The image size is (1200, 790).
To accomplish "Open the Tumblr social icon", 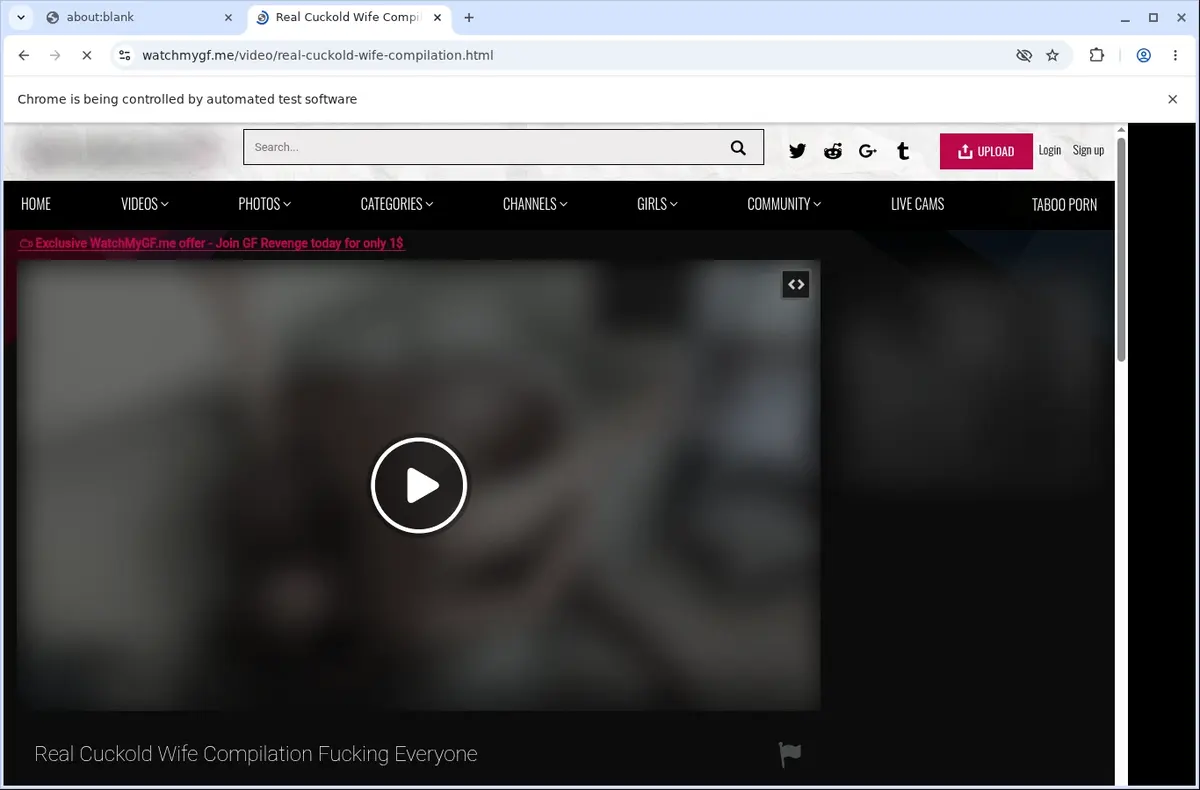I will click(903, 151).
